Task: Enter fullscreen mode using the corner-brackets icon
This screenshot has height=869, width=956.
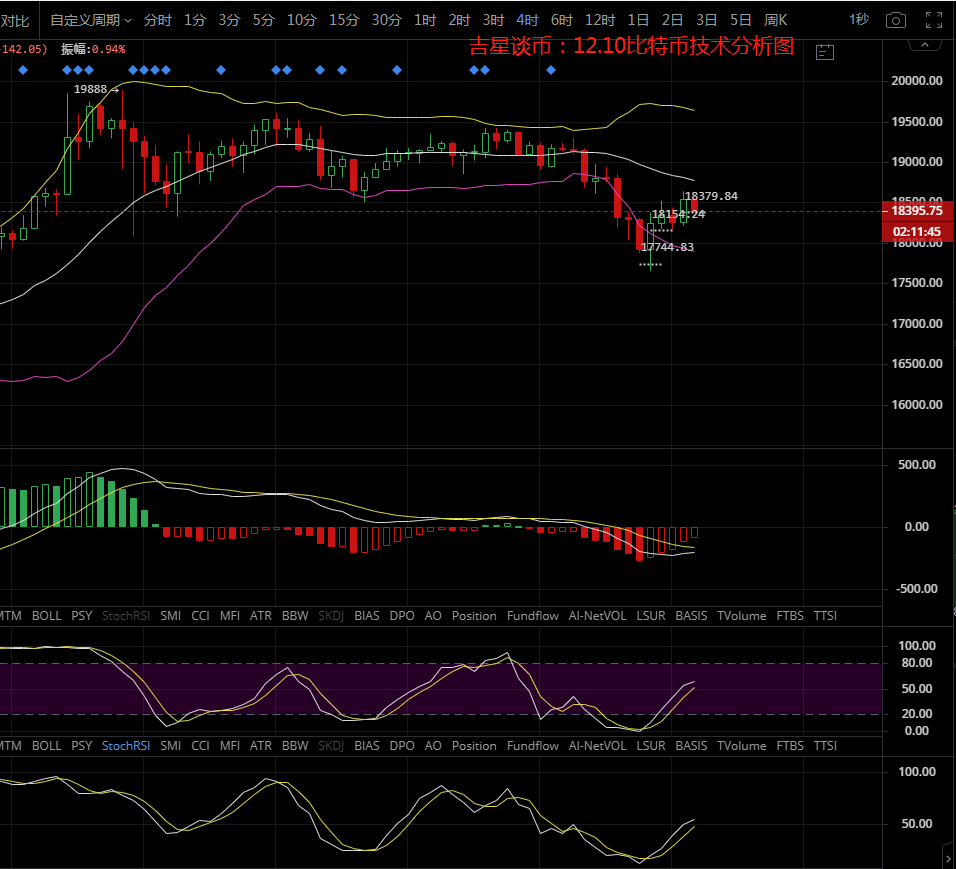Action: point(934,20)
